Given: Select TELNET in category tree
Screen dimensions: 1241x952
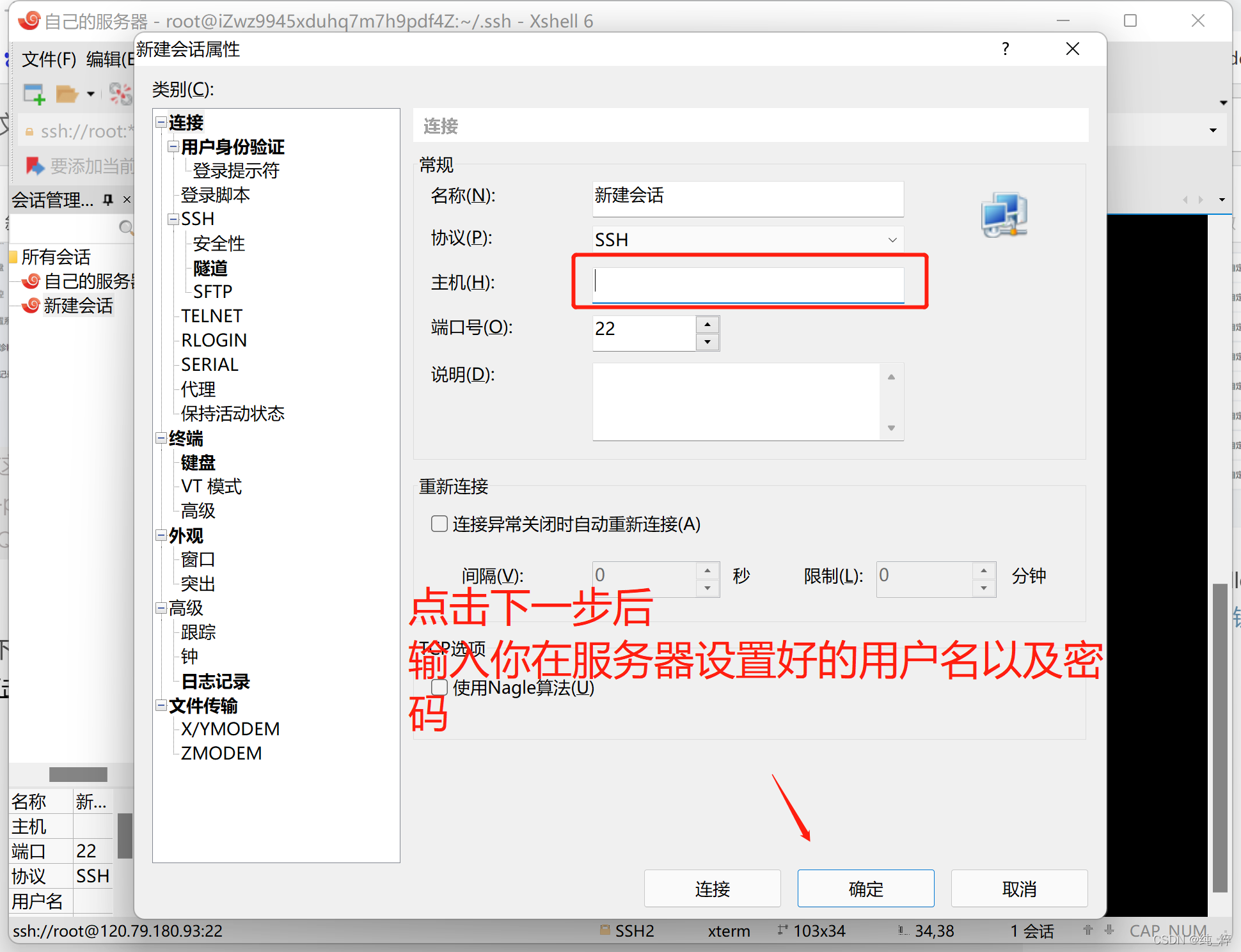Looking at the screenshot, I should click(212, 316).
